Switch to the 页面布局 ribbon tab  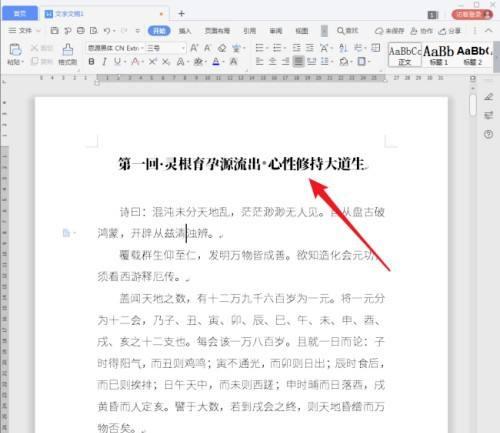pos(217,31)
